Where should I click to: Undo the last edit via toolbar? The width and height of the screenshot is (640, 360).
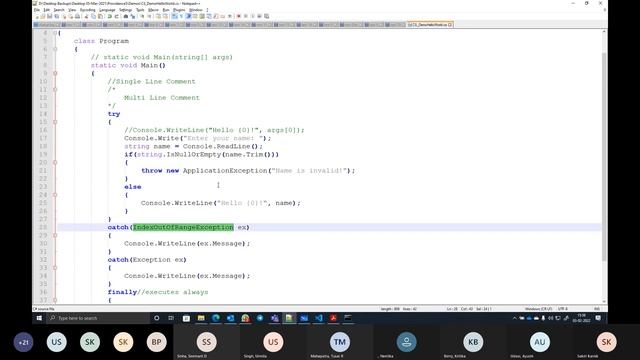[x=109, y=16]
